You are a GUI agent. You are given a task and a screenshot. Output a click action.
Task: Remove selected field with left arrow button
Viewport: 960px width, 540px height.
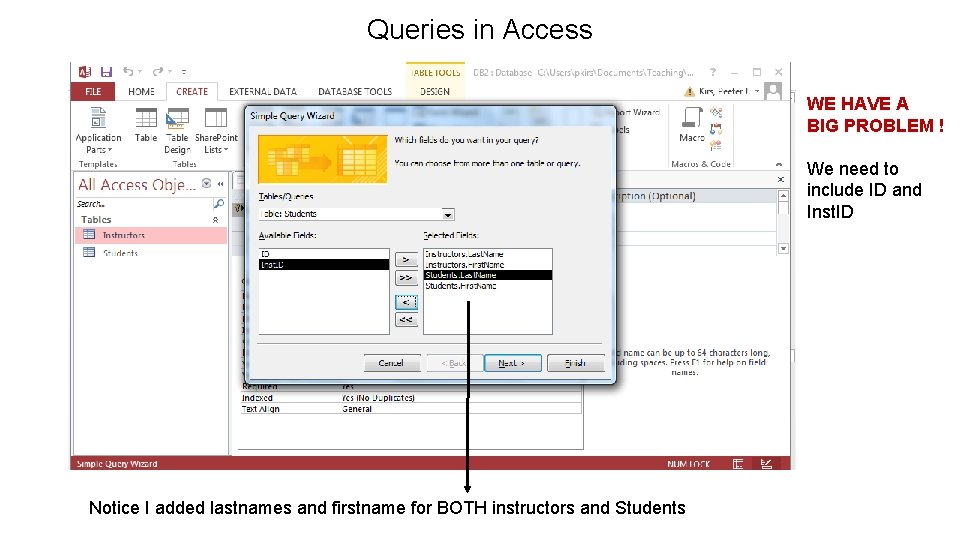point(406,302)
